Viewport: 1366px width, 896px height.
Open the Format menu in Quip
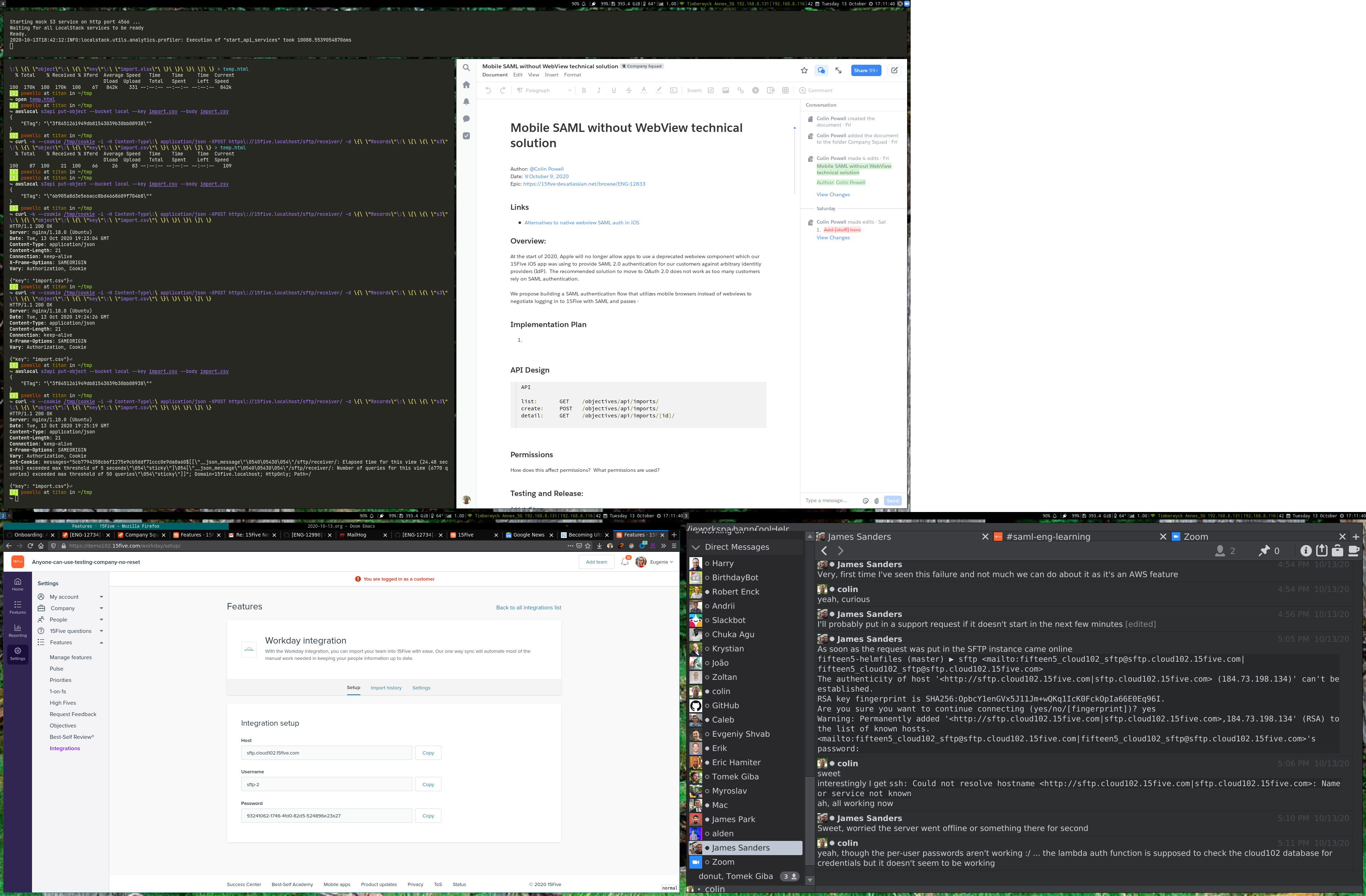click(572, 75)
